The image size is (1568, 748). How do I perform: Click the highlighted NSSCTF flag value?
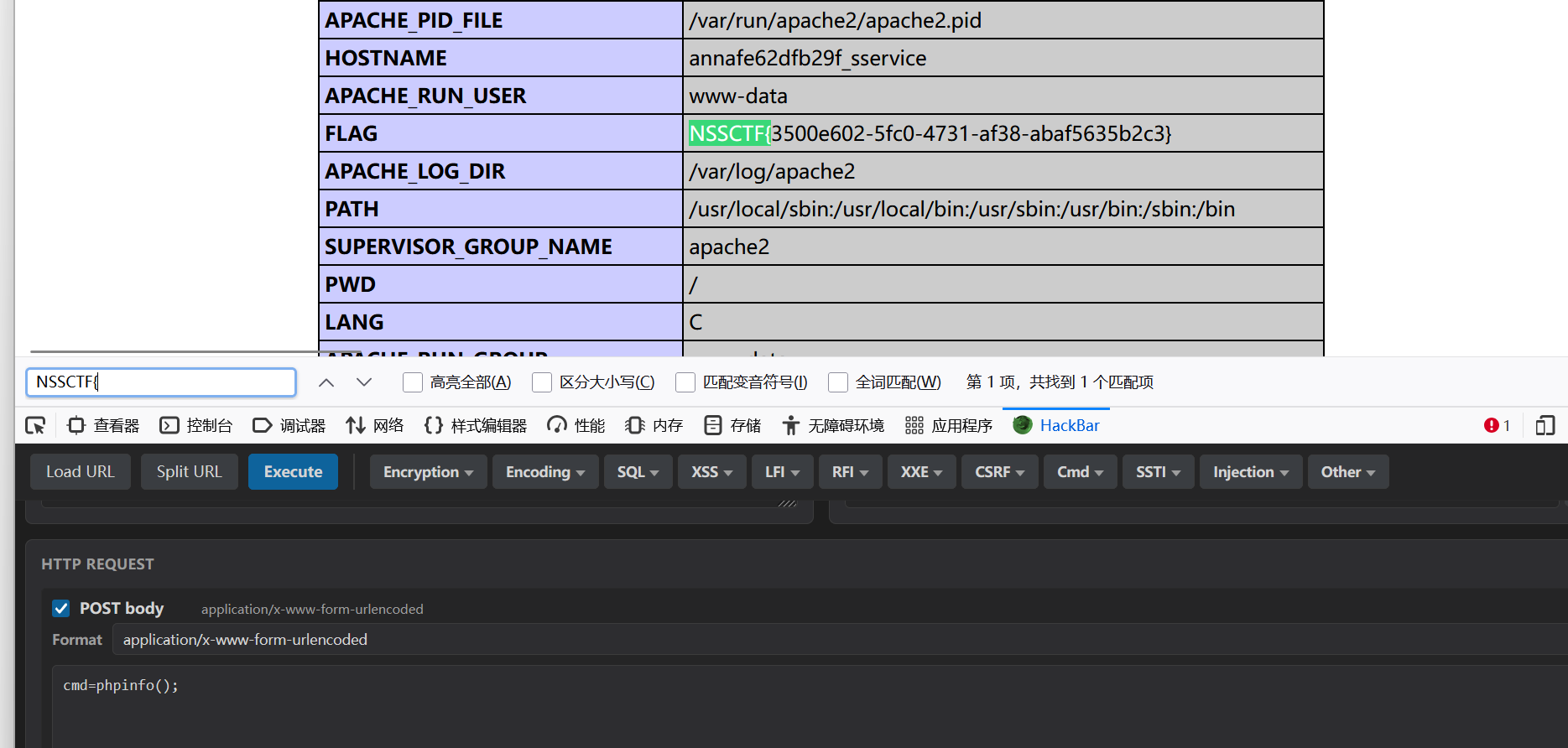[x=930, y=133]
